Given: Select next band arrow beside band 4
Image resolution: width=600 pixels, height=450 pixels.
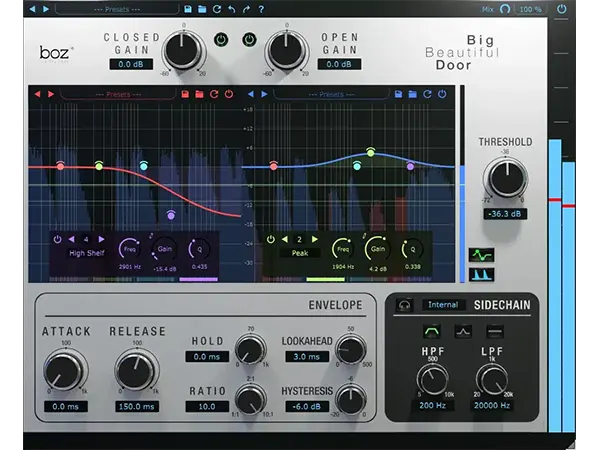Looking at the screenshot, I should coord(101,239).
